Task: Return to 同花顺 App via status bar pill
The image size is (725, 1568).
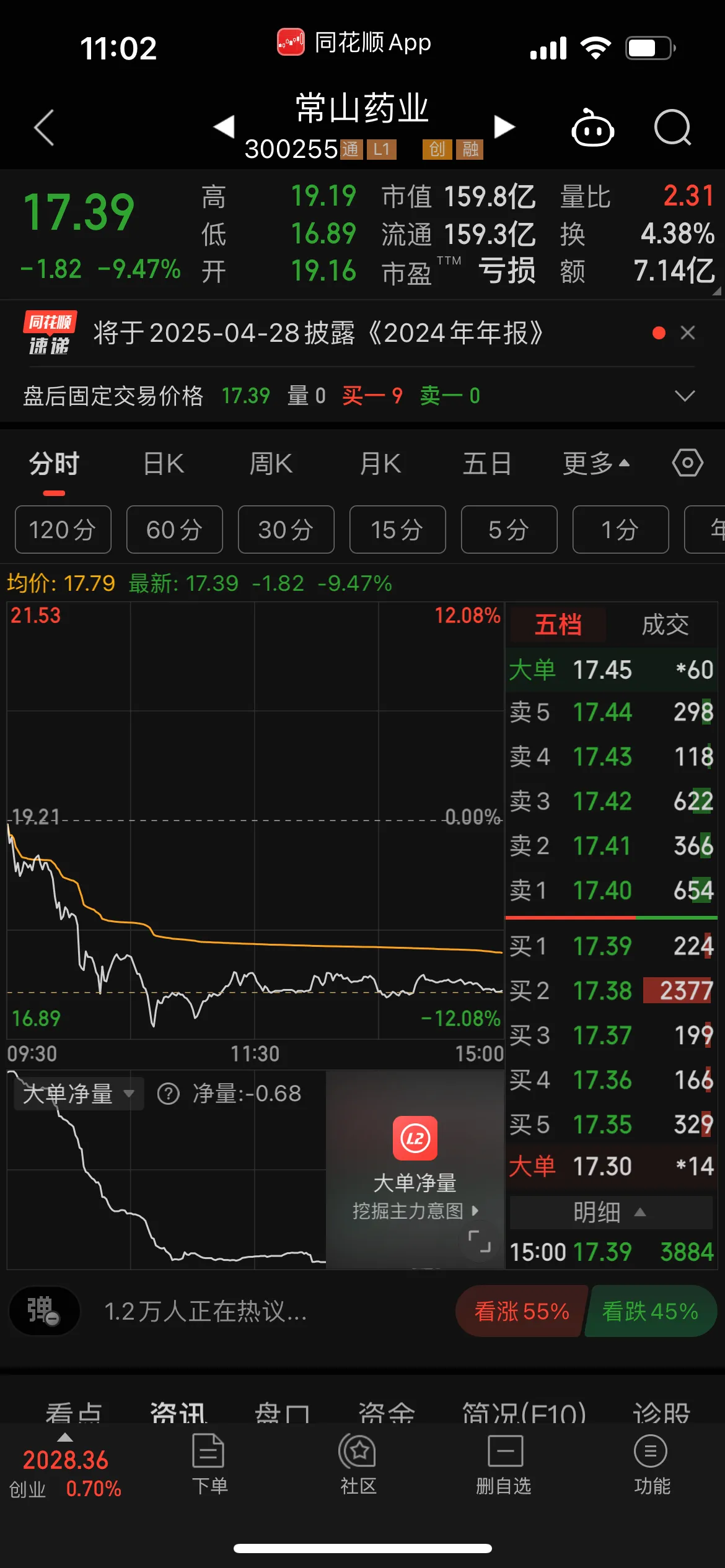Action: pos(353,43)
